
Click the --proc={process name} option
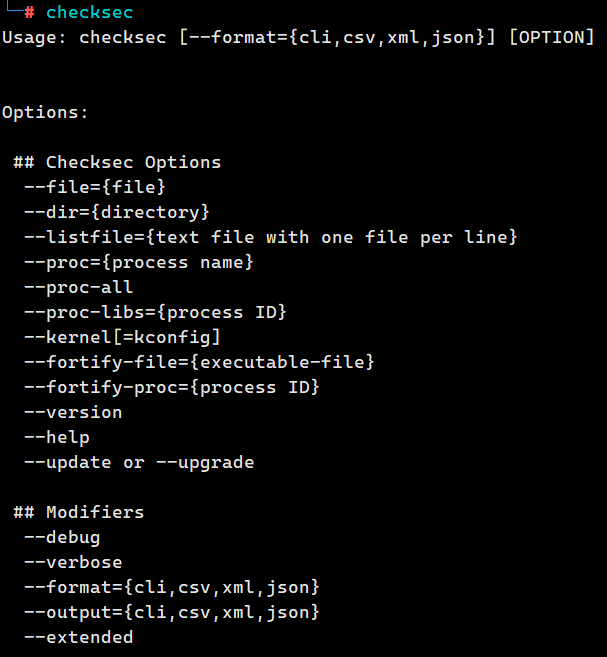139,262
